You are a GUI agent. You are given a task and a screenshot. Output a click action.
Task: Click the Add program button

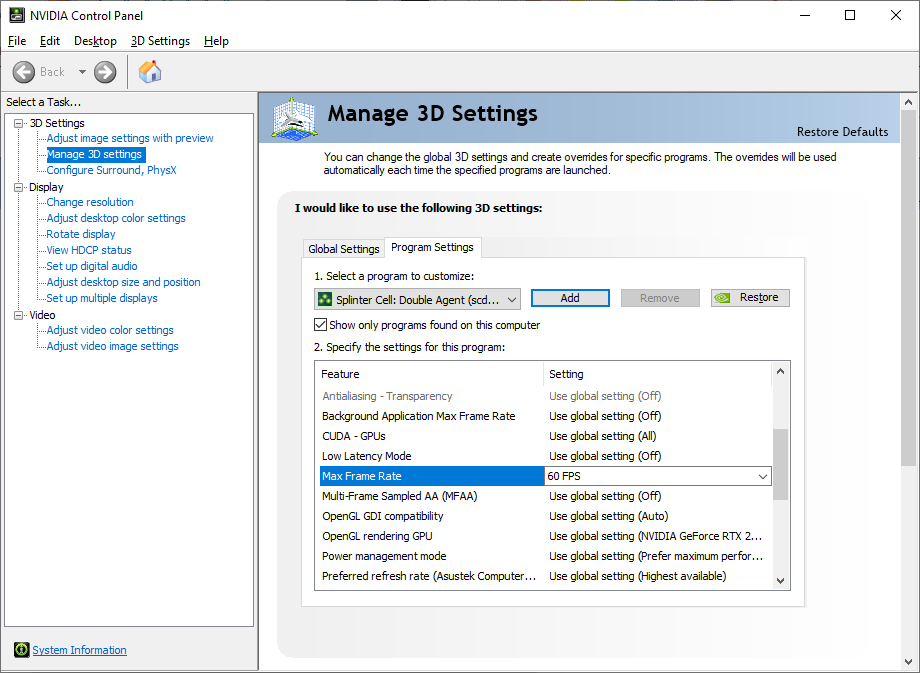570,298
